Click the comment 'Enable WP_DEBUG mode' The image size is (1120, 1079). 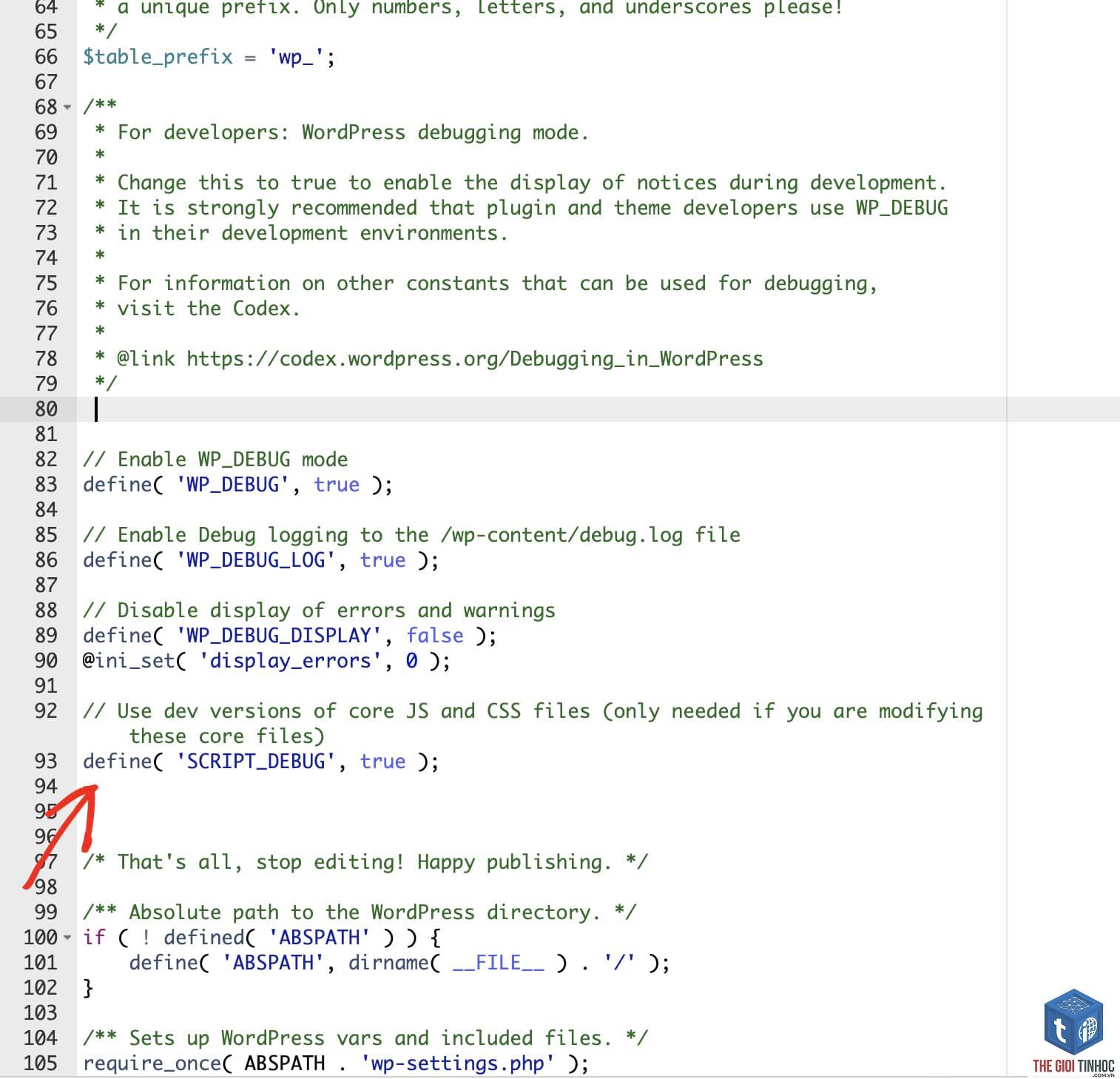pos(215,460)
